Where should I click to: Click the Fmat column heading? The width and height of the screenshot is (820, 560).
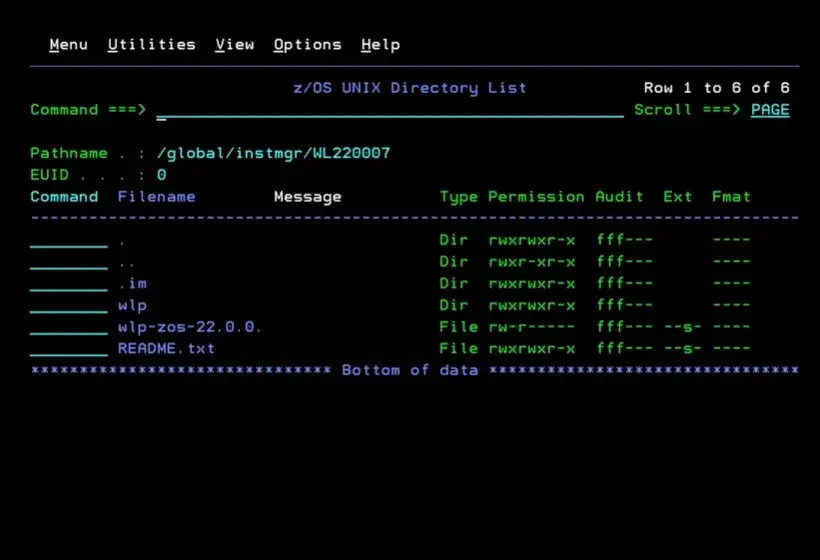tap(731, 197)
